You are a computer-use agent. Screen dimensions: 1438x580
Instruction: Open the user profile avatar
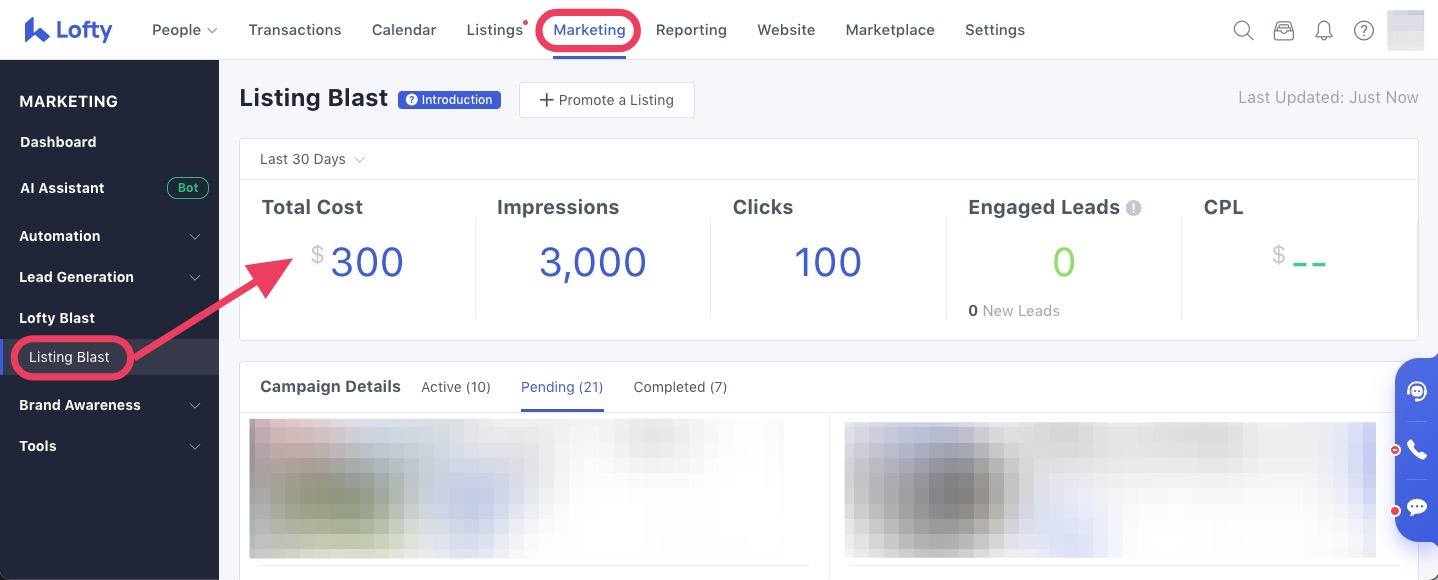[x=1406, y=30]
